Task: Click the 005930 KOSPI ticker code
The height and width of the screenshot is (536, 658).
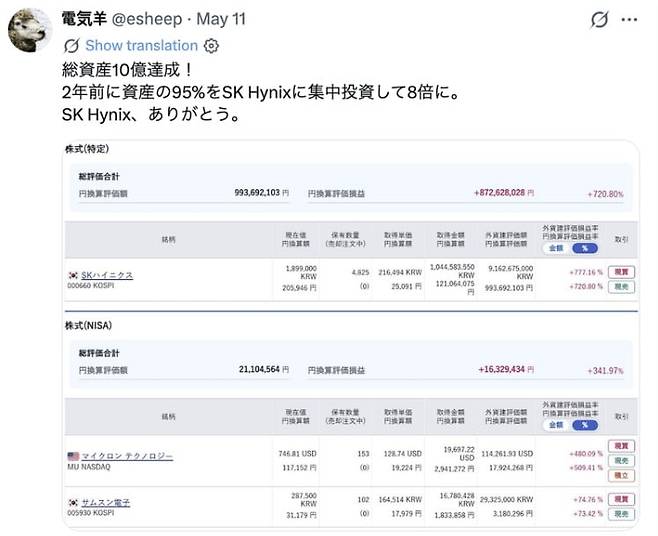Action: tap(91, 513)
